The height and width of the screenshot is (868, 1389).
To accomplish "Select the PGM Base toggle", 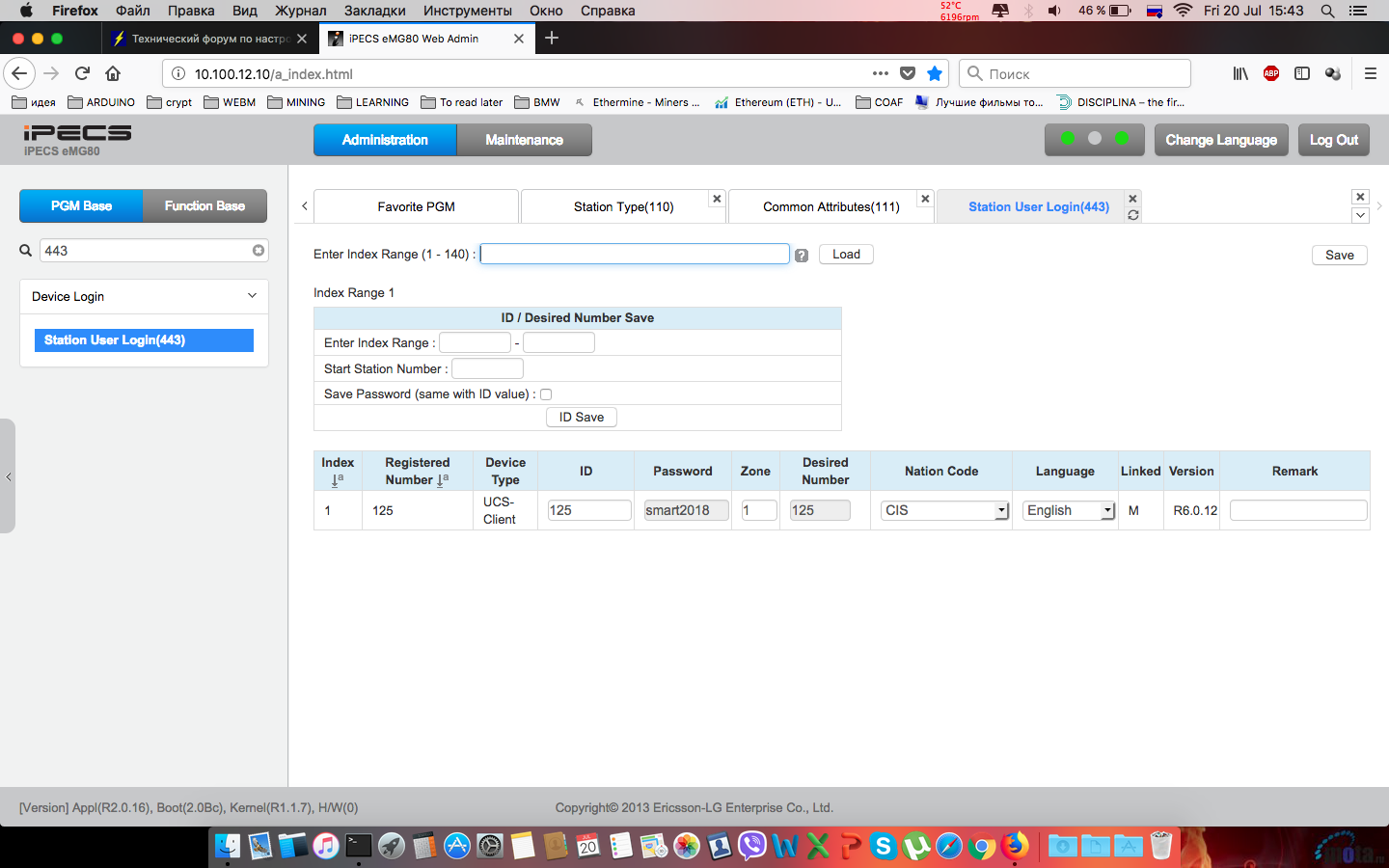I will [82, 206].
